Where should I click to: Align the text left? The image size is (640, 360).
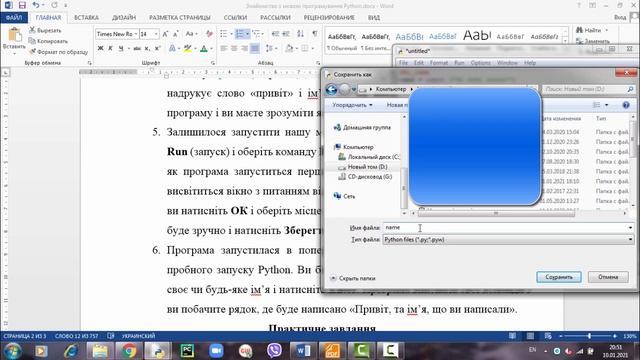click(224, 49)
